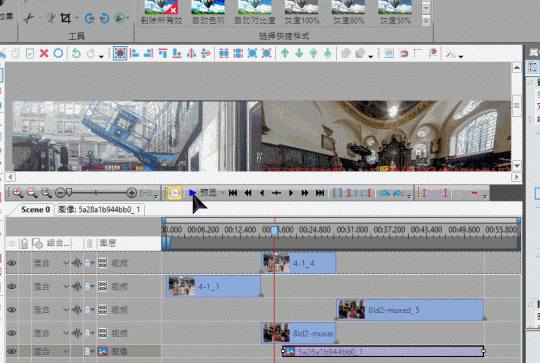Image resolution: width=540 pixels, height=363 pixels.
Task: Apply the 灰度100% quick style
Action: pos(302,12)
